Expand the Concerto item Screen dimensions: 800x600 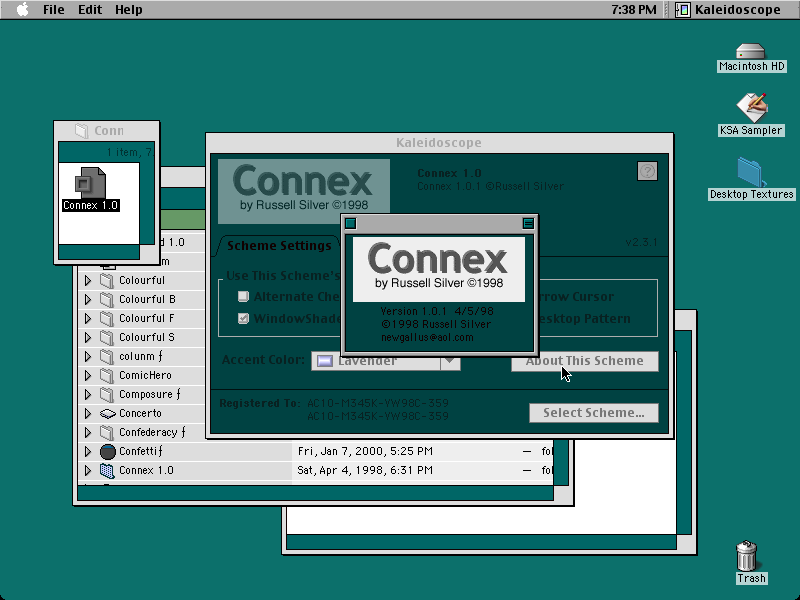point(88,413)
